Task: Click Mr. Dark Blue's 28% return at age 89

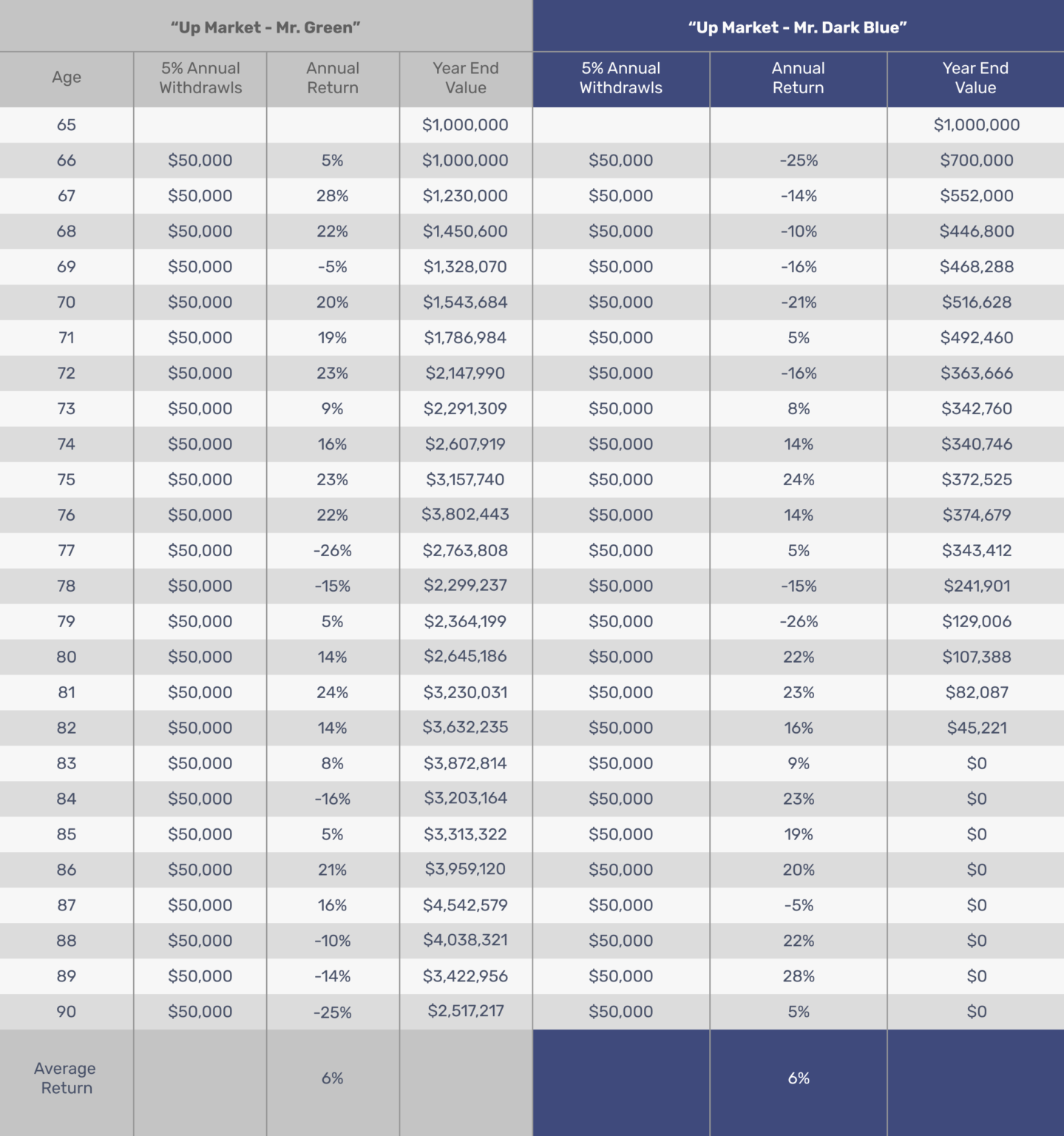Action: click(x=799, y=977)
